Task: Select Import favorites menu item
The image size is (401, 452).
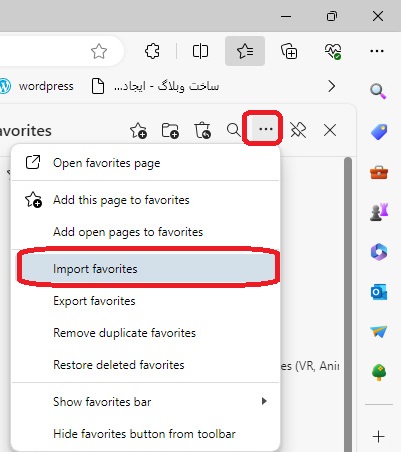Action: [x=146, y=269]
